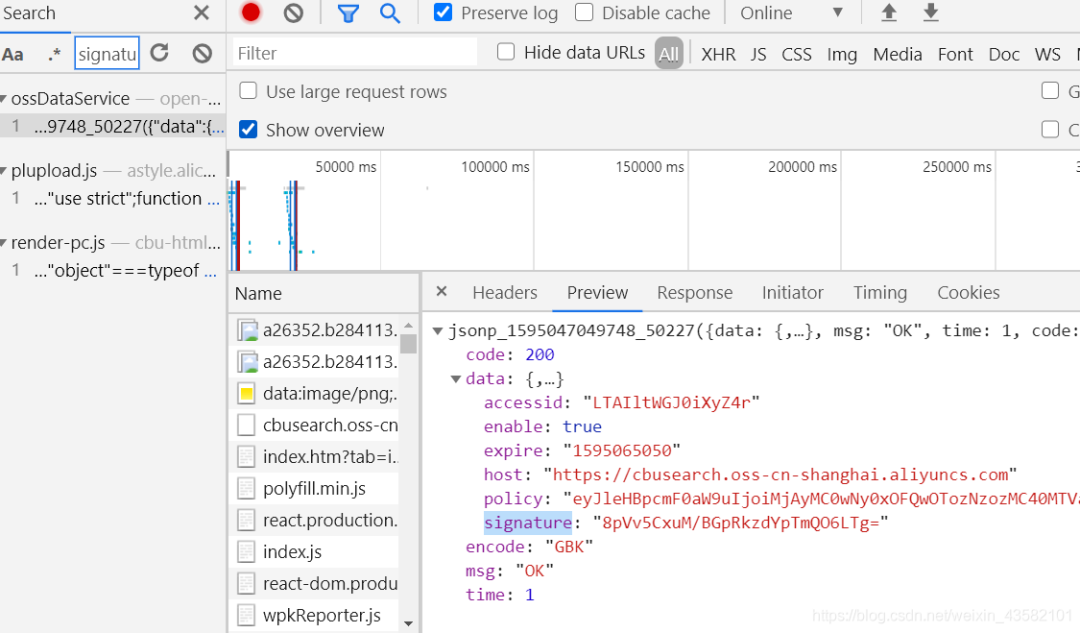Toggle the filter funnel icon
Image resolution: width=1080 pixels, height=633 pixels.
[349, 13]
